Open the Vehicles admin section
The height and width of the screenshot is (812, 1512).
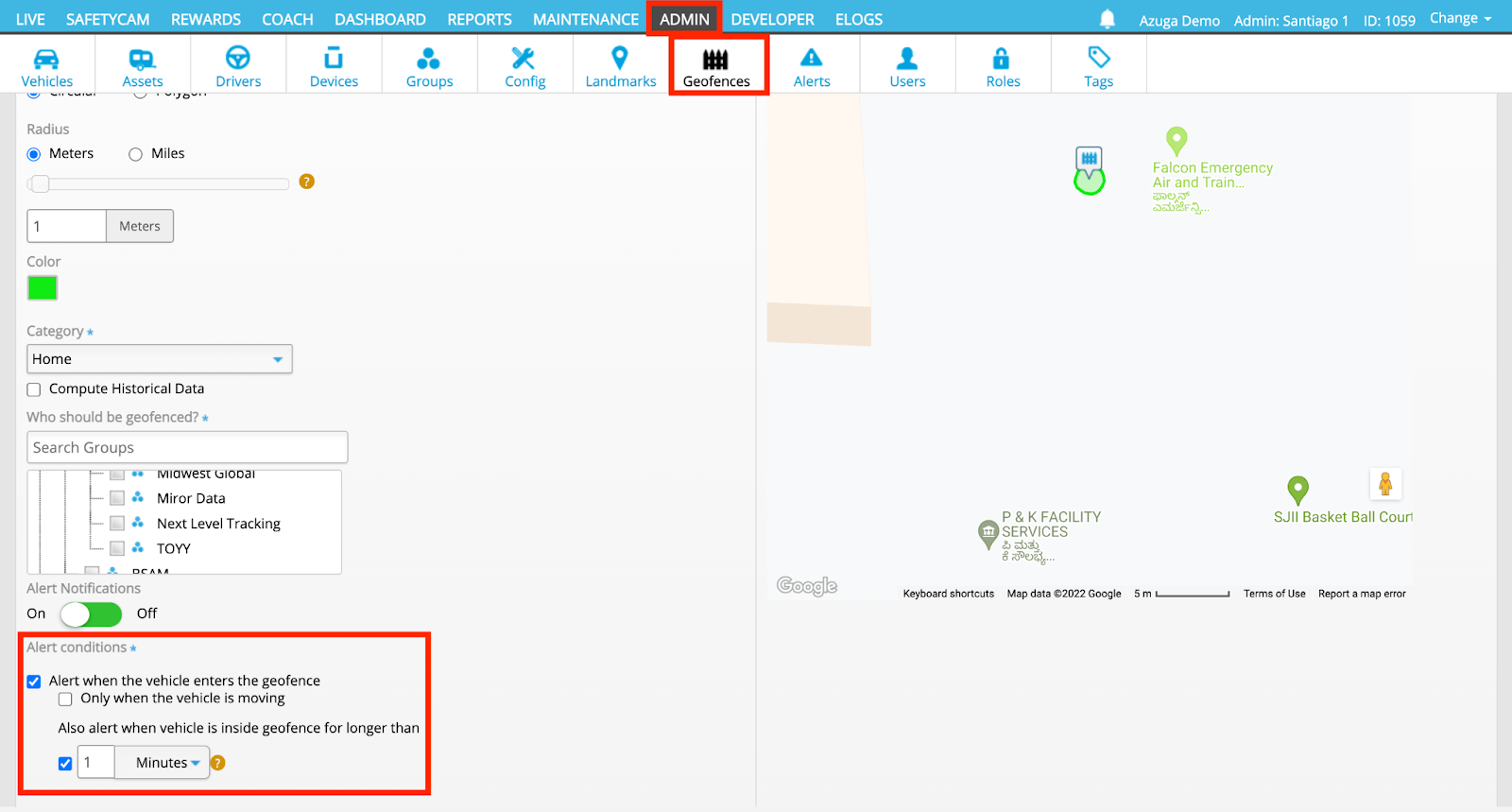(x=47, y=65)
